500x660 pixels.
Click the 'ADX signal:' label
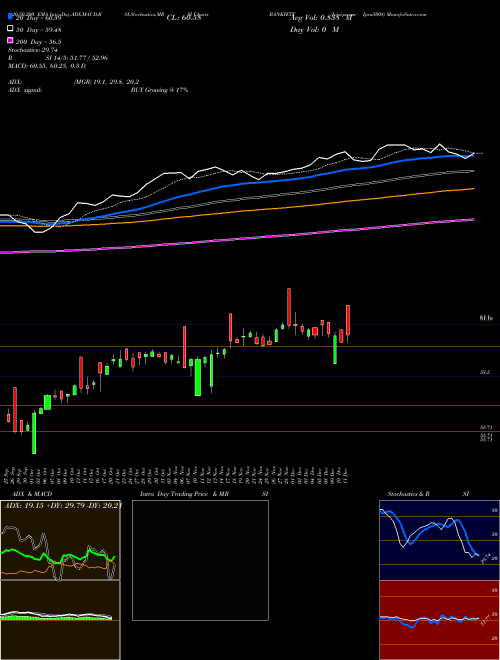[x=25, y=90]
